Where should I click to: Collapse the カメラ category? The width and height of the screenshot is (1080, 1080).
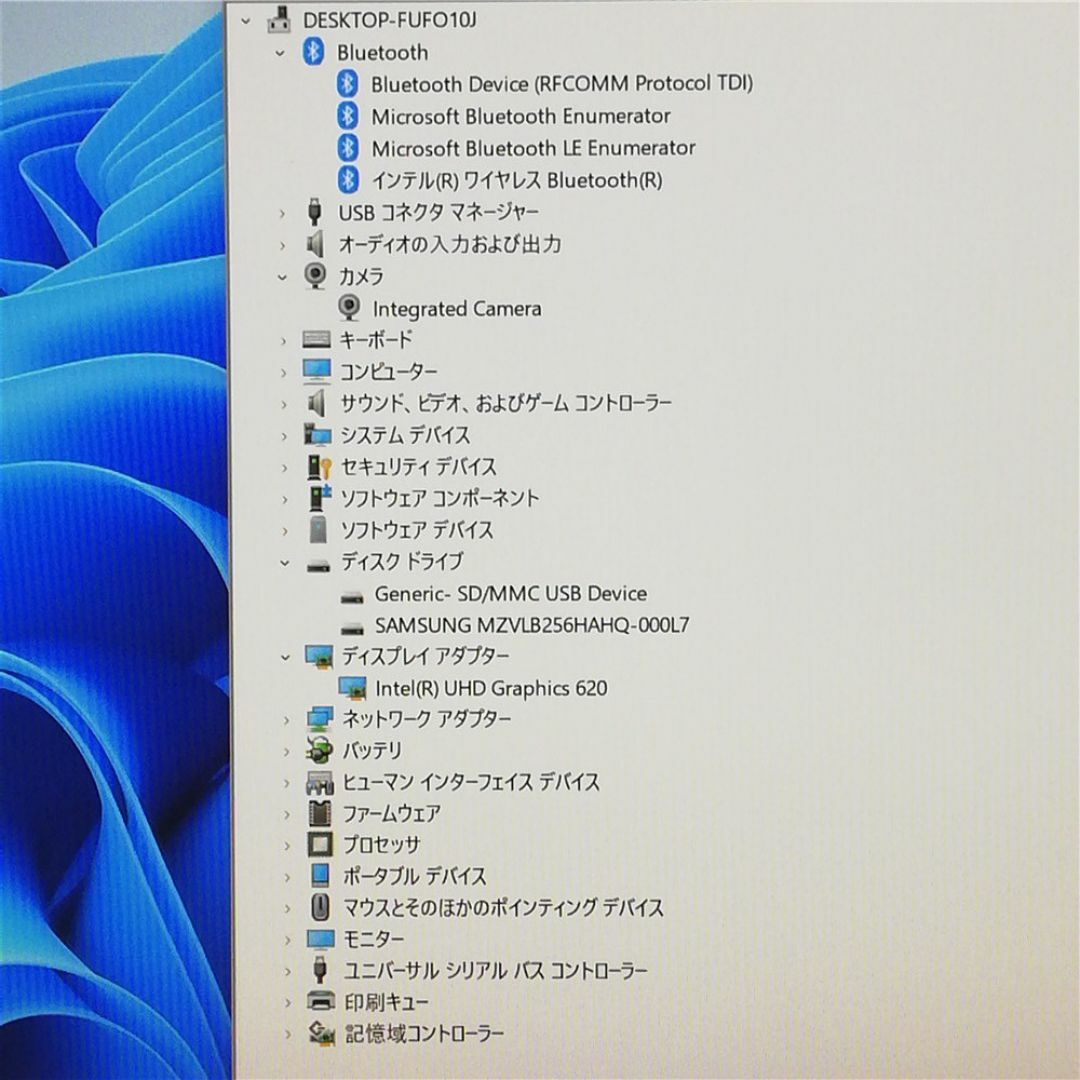282,278
